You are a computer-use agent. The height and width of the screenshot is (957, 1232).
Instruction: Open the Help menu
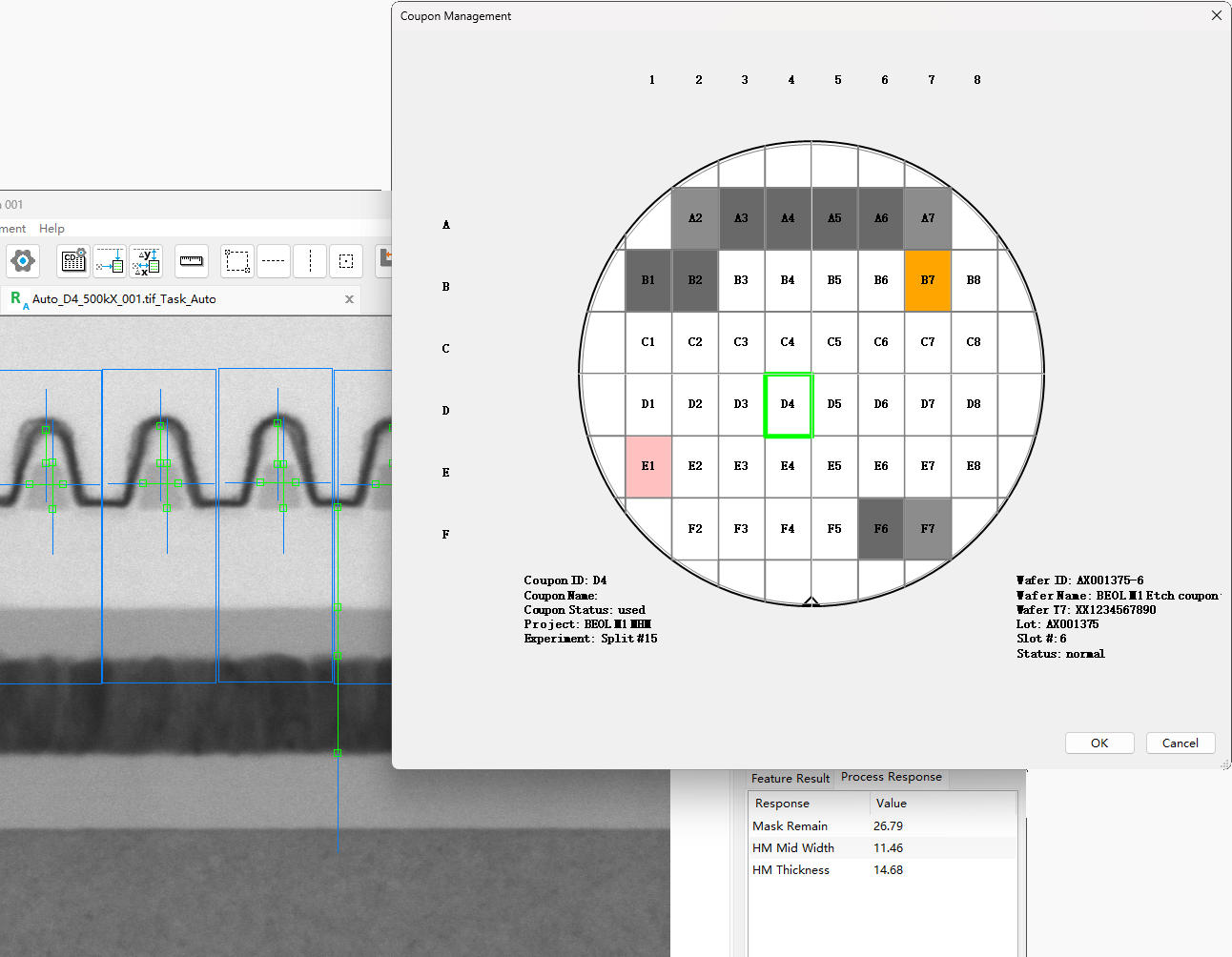pos(51,229)
